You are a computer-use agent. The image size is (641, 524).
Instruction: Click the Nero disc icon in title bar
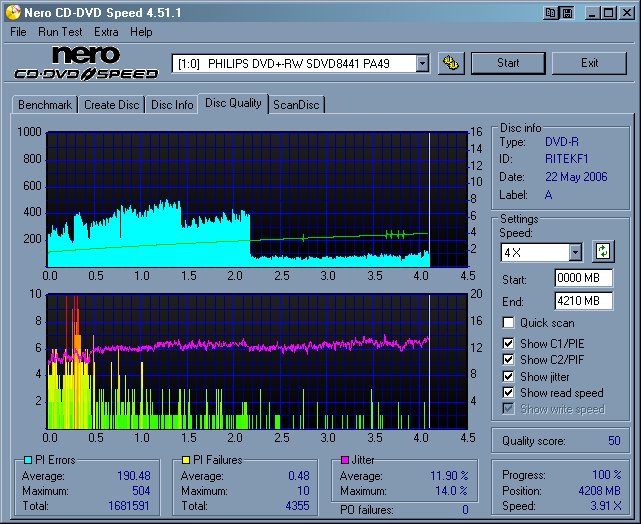click(x=12, y=12)
